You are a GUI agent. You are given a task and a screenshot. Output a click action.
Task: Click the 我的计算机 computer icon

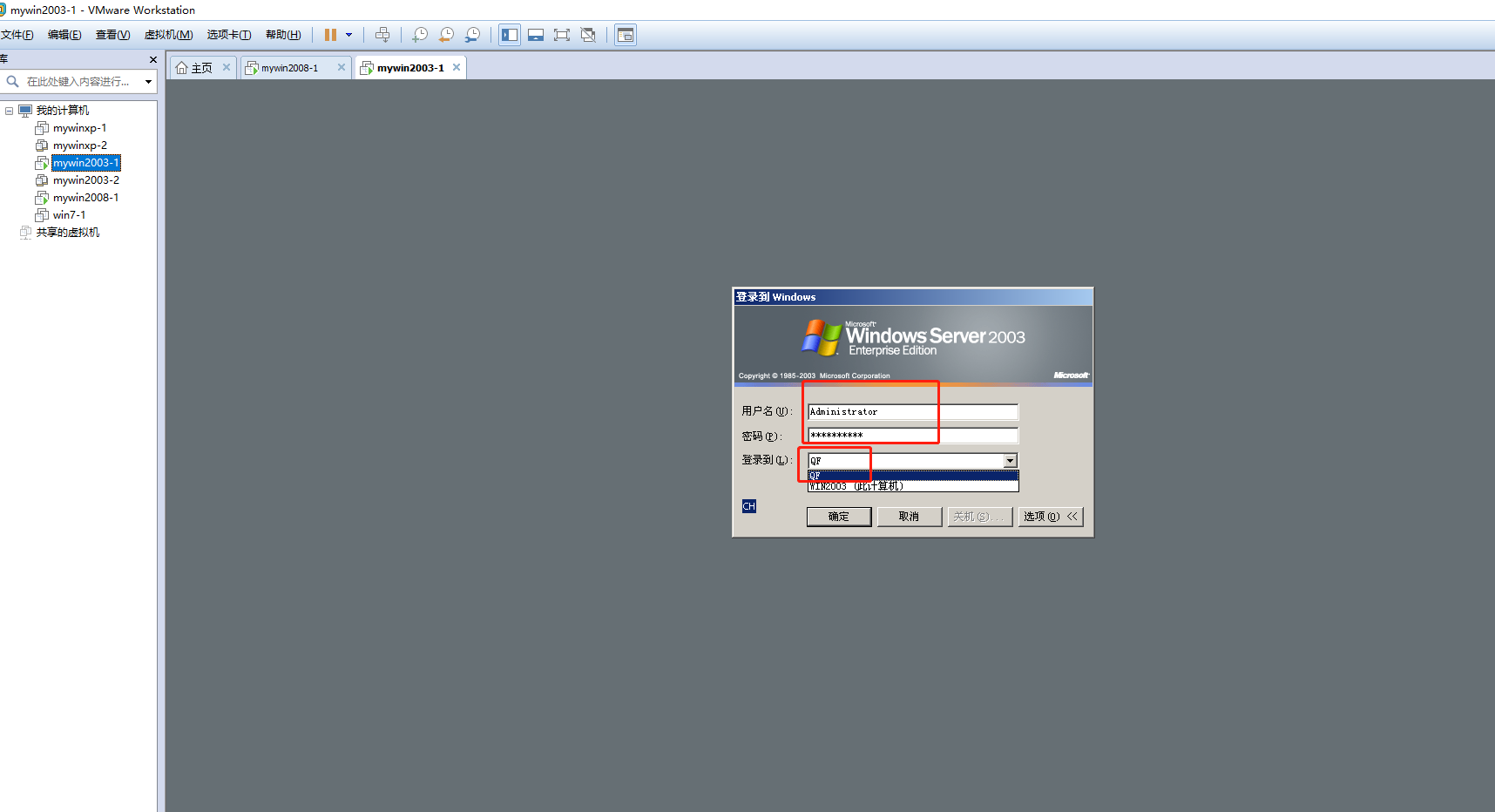point(25,111)
